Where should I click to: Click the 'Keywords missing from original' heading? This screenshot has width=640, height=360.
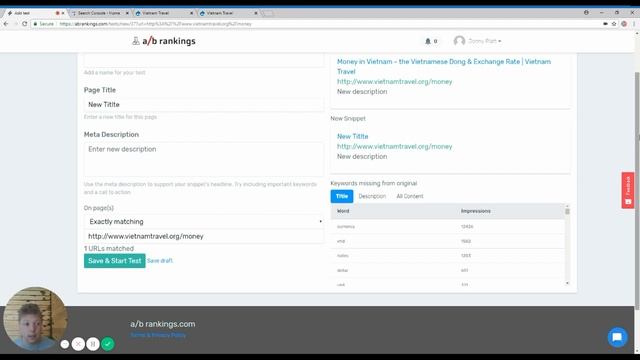point(373,183)
